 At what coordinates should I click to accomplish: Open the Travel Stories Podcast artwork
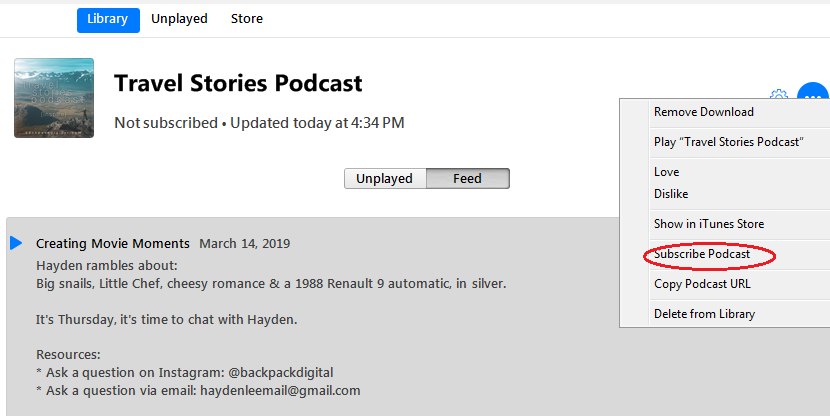tap(54, 97)
